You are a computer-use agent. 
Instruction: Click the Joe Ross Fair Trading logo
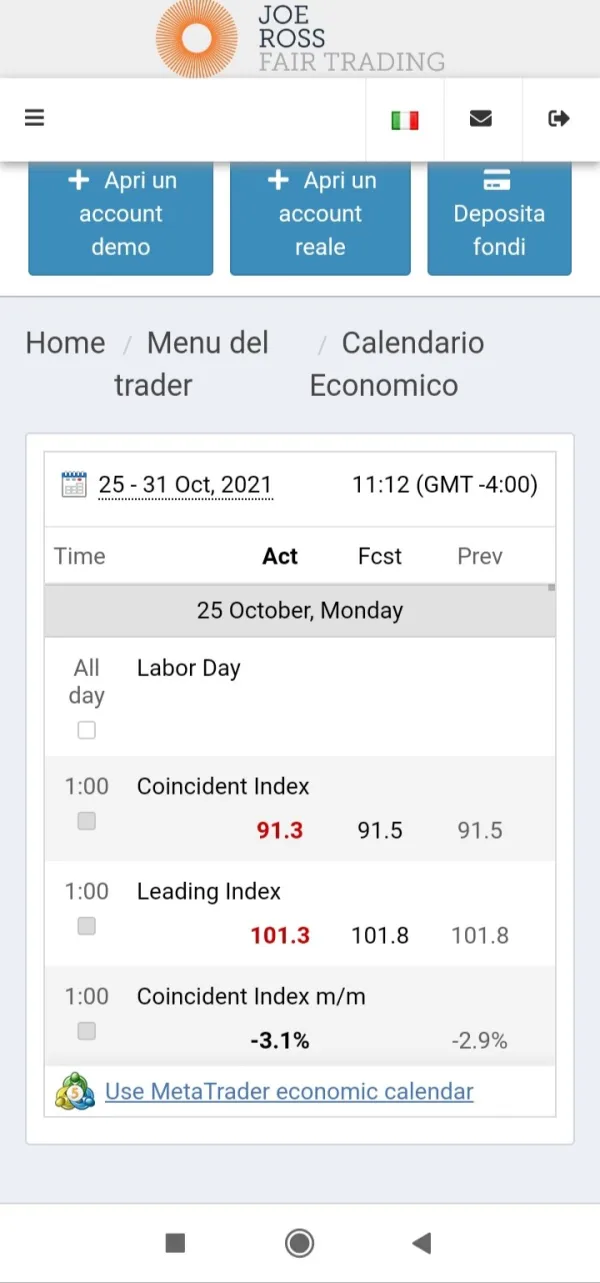click(x=300, y=38)
